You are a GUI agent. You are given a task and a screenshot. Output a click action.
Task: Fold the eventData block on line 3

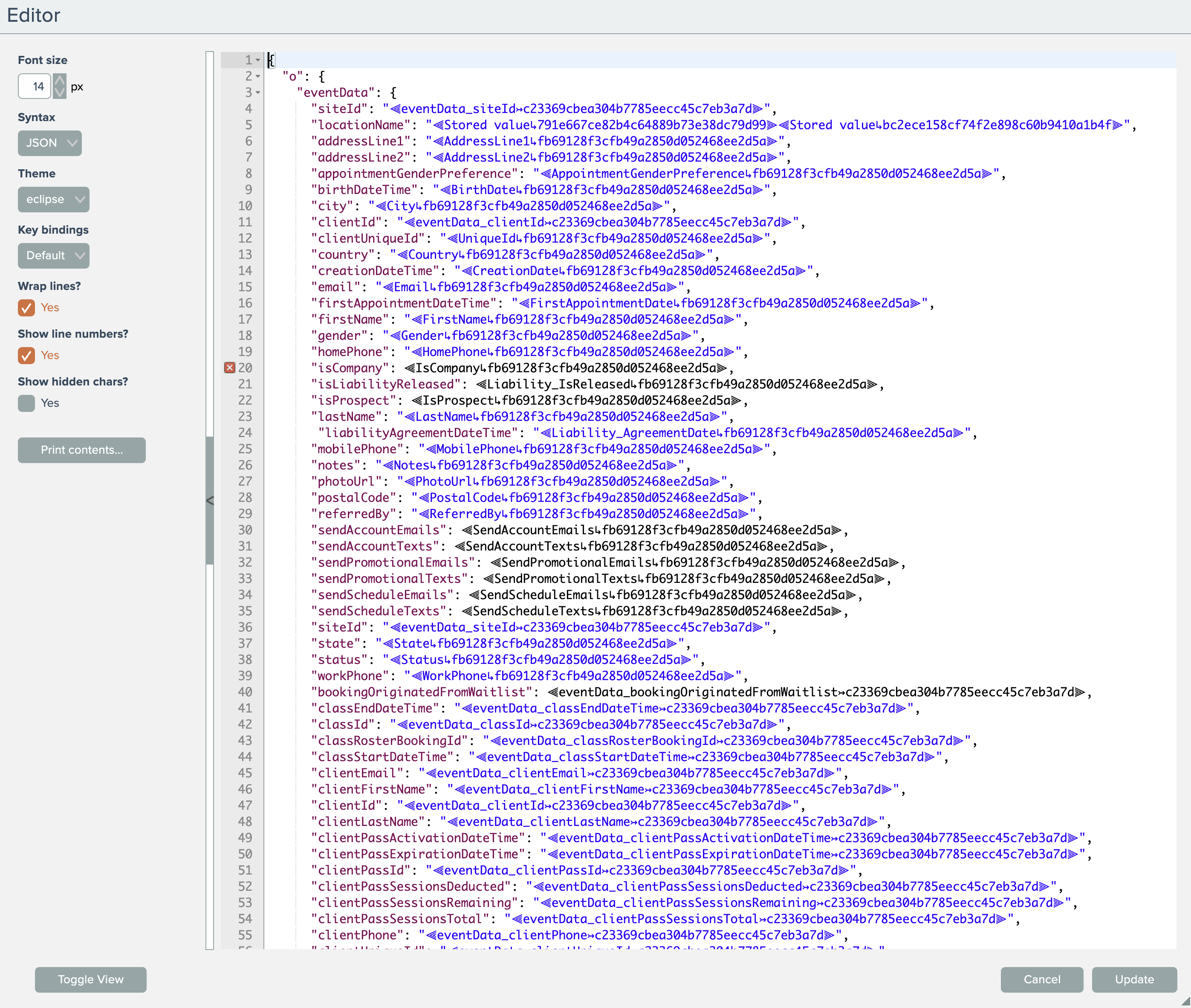point(258,93)
